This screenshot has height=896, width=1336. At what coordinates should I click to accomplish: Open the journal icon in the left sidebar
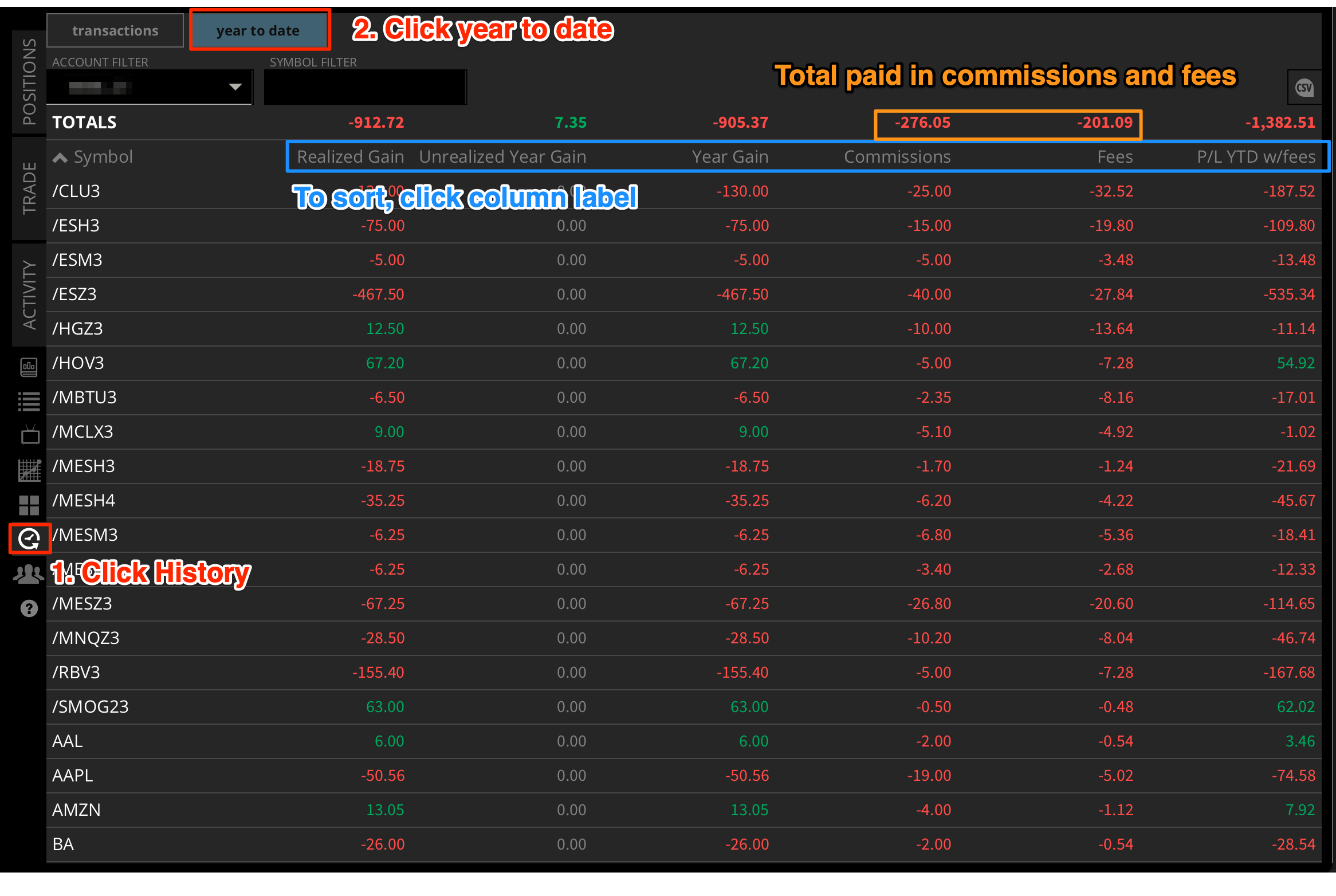click(x=29, y=367)
